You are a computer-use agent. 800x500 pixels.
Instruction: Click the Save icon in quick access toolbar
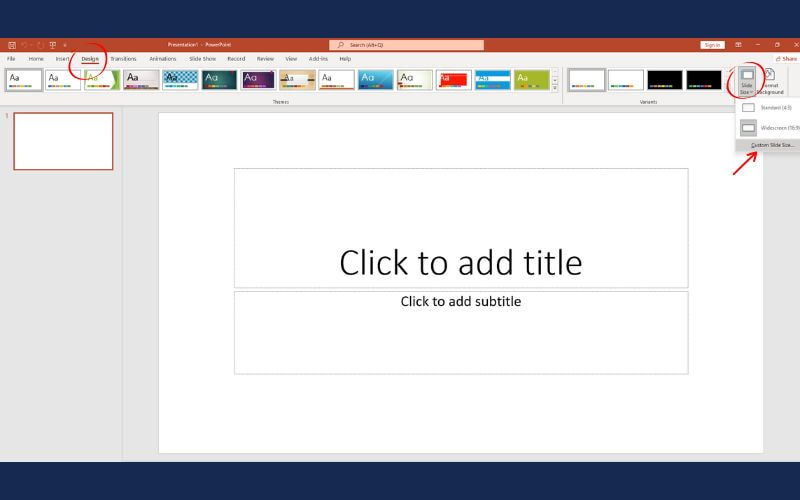(x=12, y=45)
